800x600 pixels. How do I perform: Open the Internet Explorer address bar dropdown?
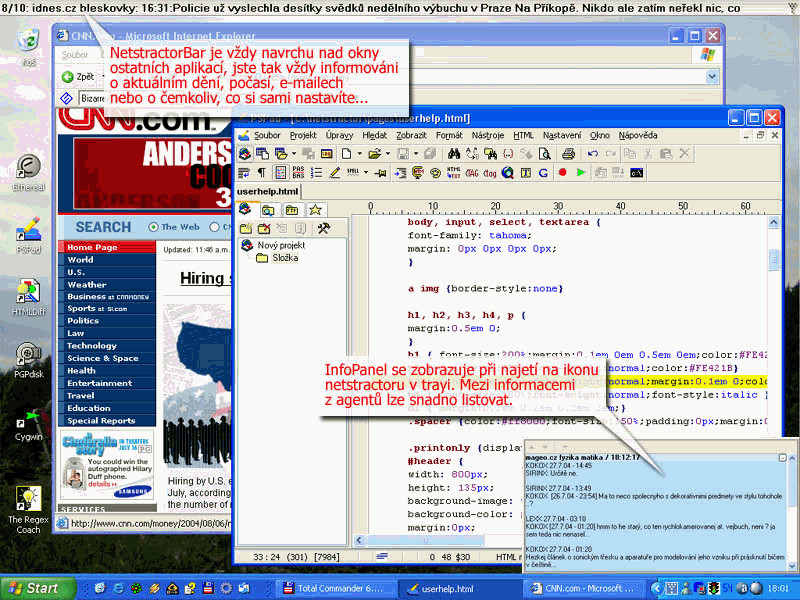[712, 77]
